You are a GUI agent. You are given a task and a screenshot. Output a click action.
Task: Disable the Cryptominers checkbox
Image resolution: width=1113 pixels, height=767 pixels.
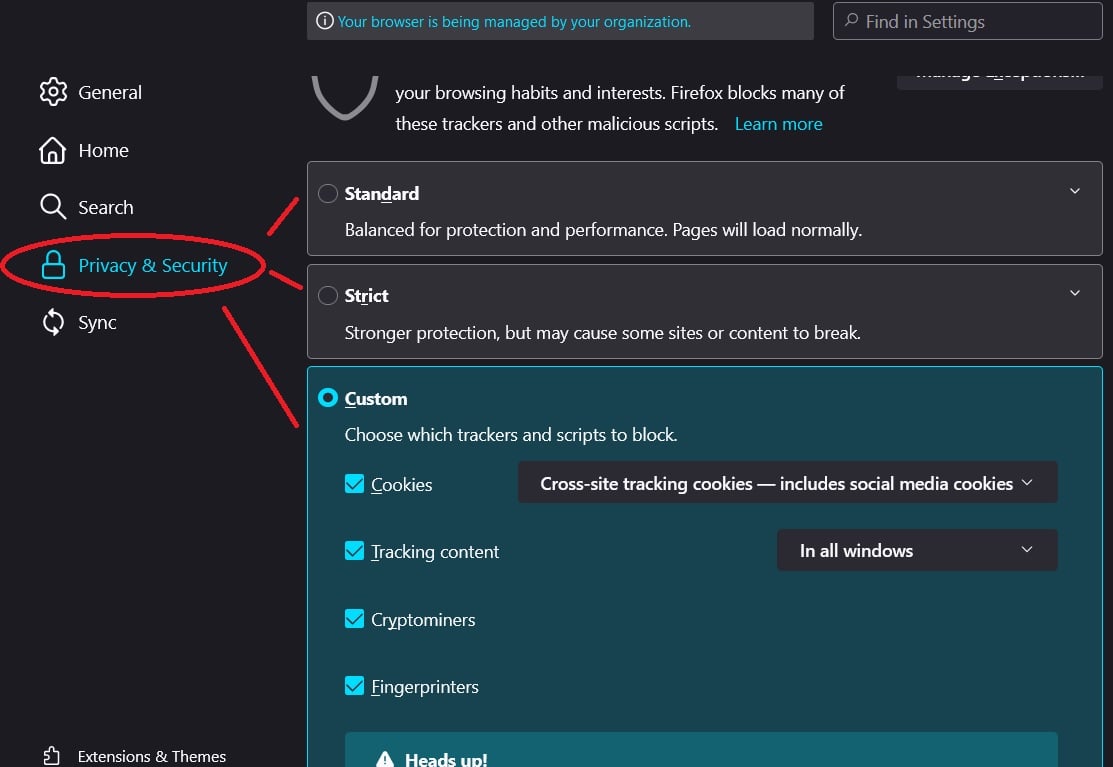[x=354, y=619]
